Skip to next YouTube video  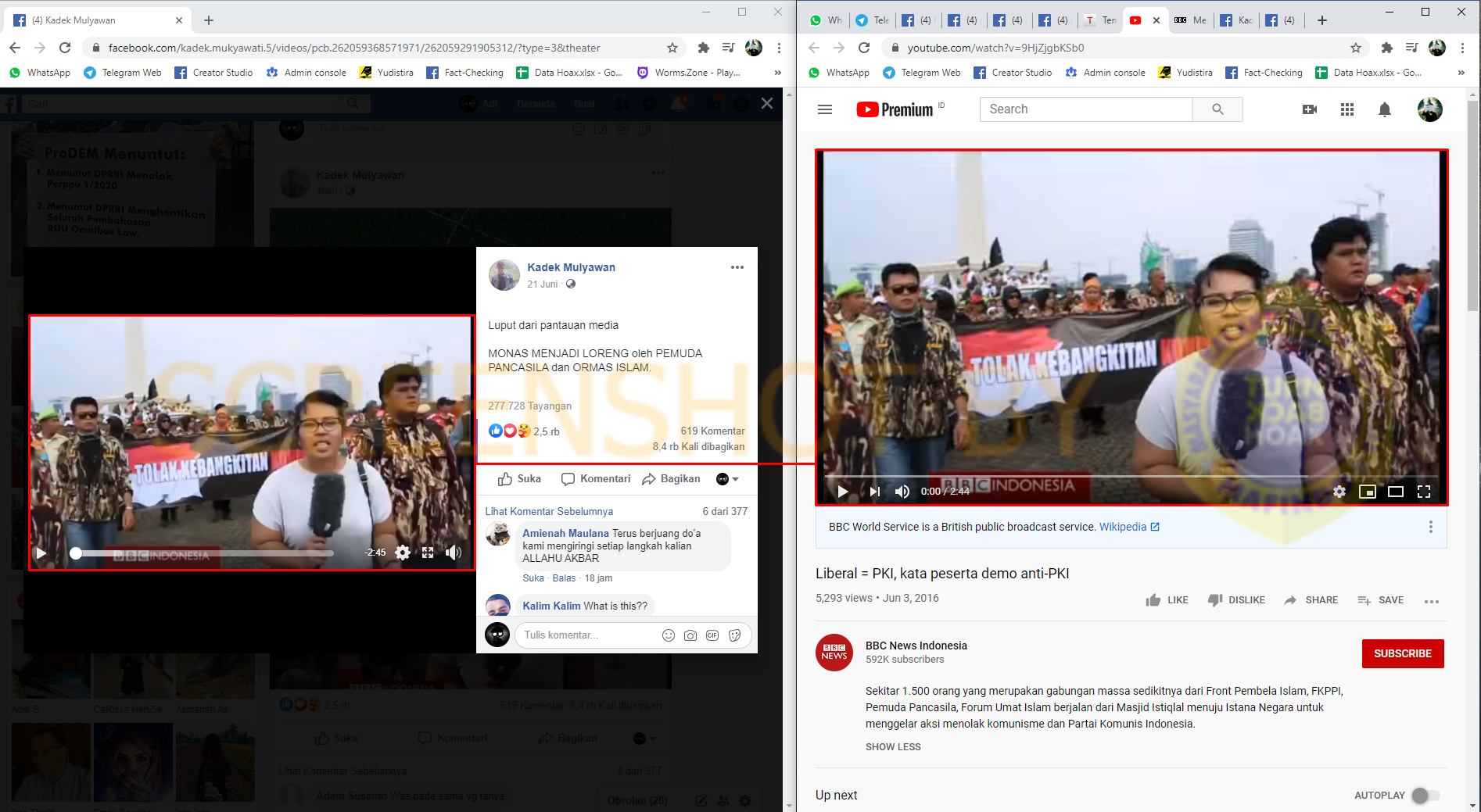(x=874, y=492)
